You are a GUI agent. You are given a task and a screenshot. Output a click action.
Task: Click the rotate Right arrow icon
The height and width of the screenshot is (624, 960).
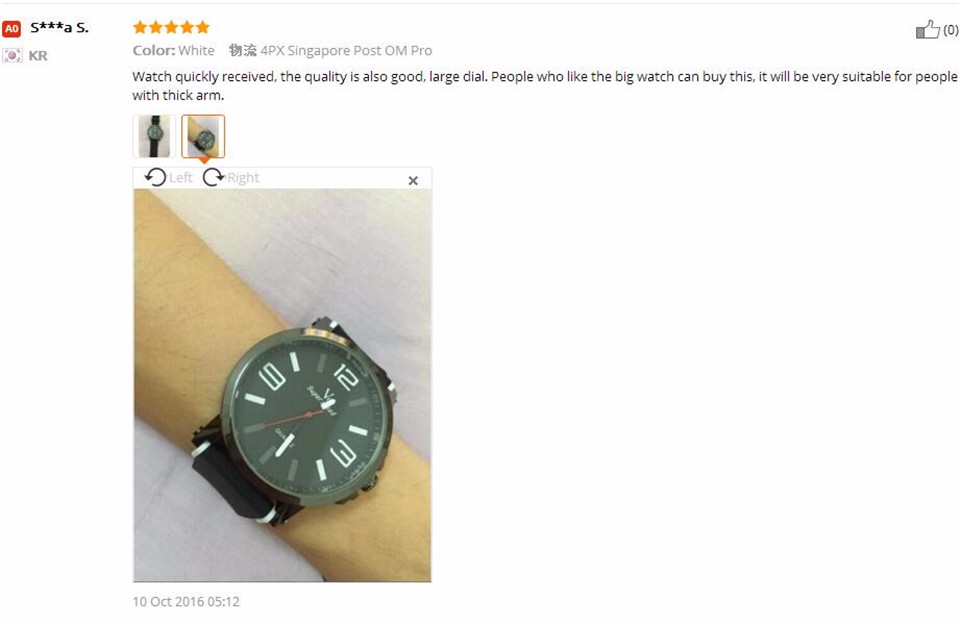click(214, 178)
